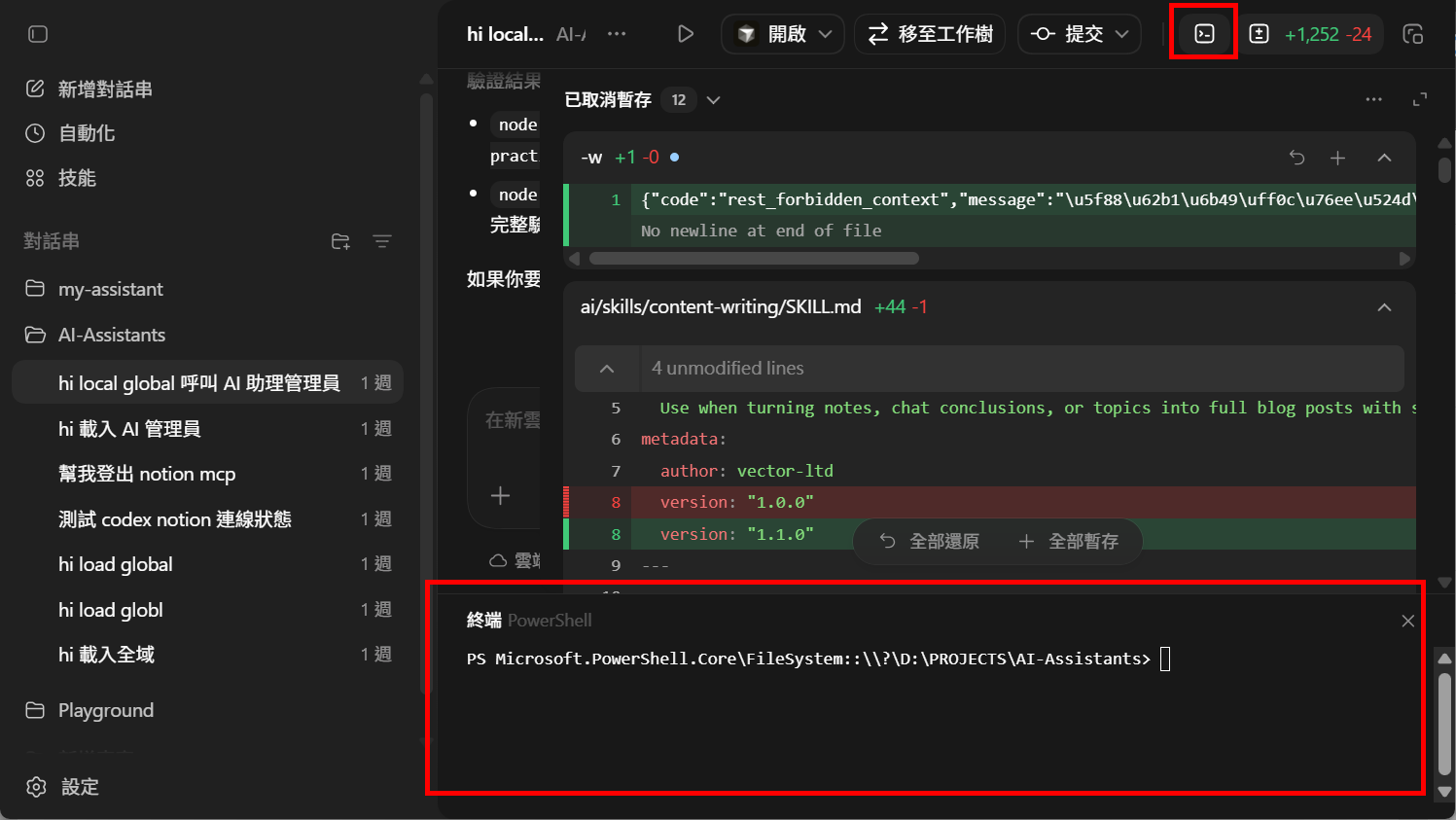Open the 技能 menu item
1456x820 pixels.
coord(76,178)
